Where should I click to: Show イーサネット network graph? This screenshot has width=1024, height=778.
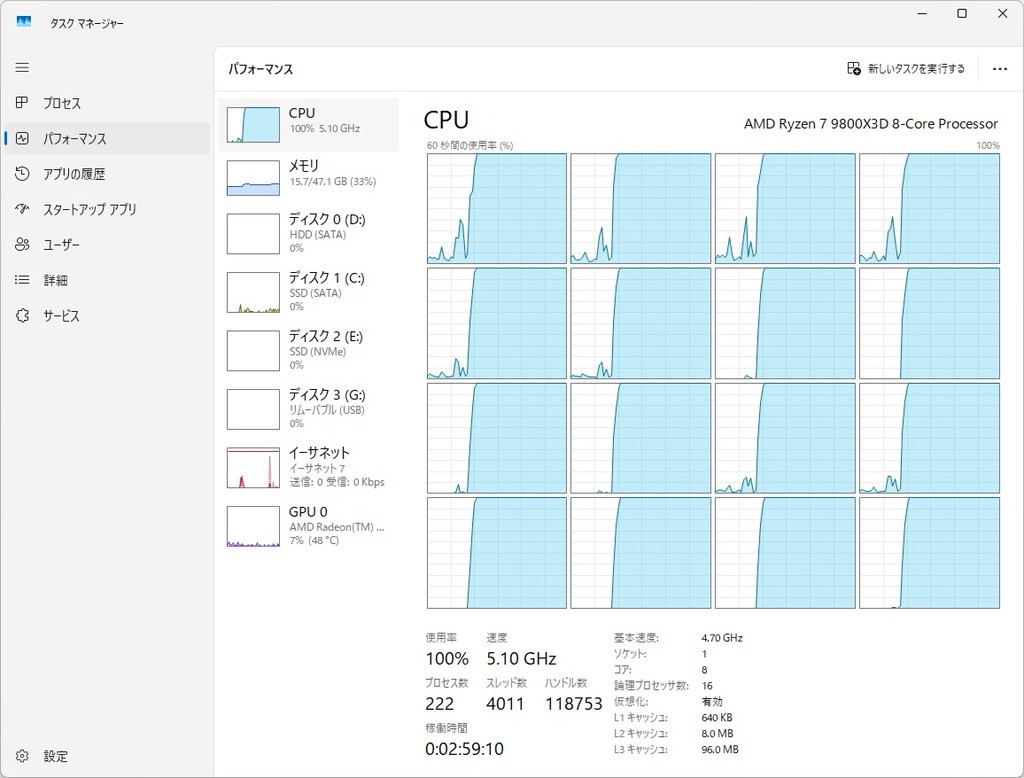[308, 467]
